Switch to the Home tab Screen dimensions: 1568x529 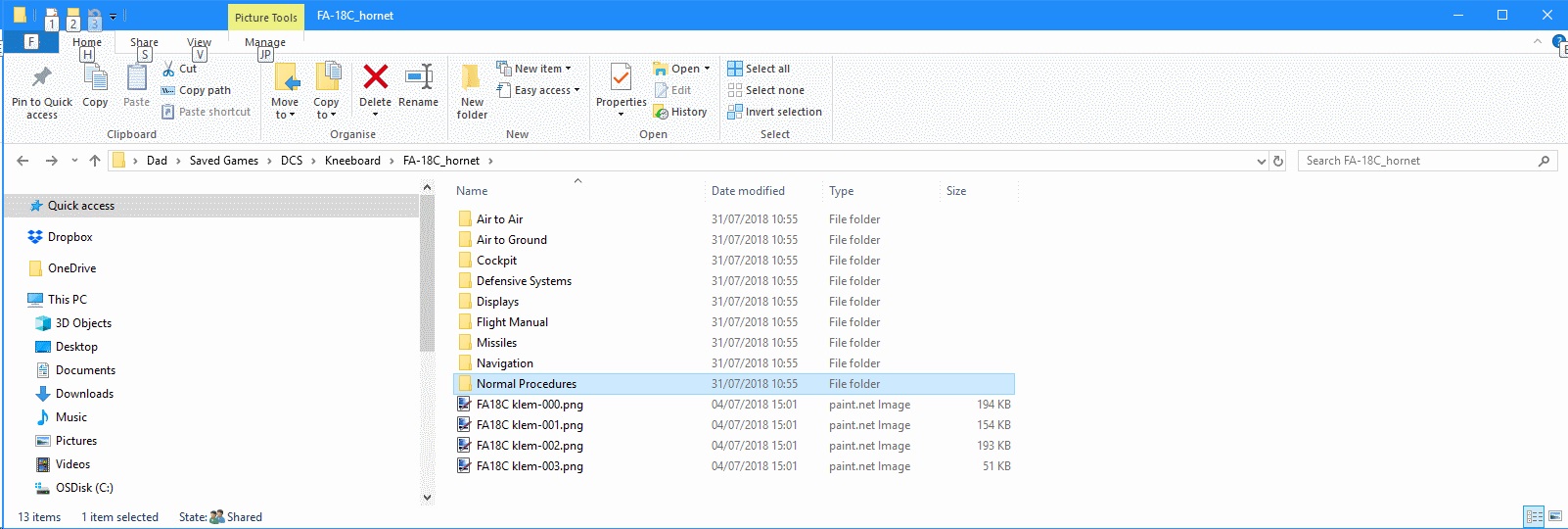87,42
